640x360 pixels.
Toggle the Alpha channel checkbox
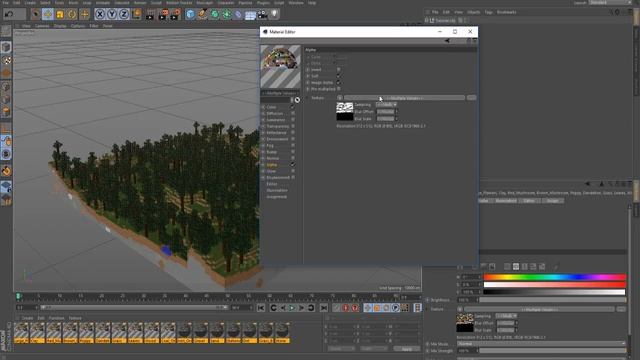(x=293, y=164)
